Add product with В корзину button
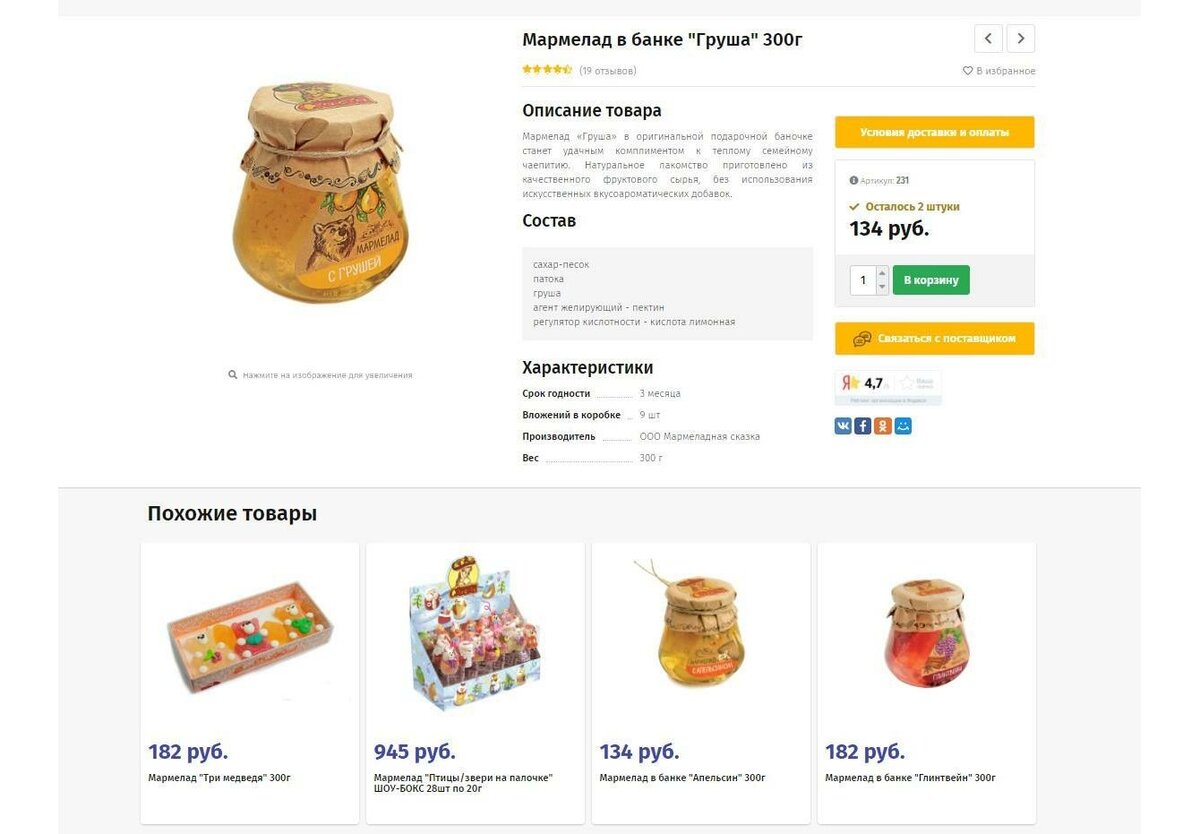Screen dimensions: 1200x834 point(931,280)
